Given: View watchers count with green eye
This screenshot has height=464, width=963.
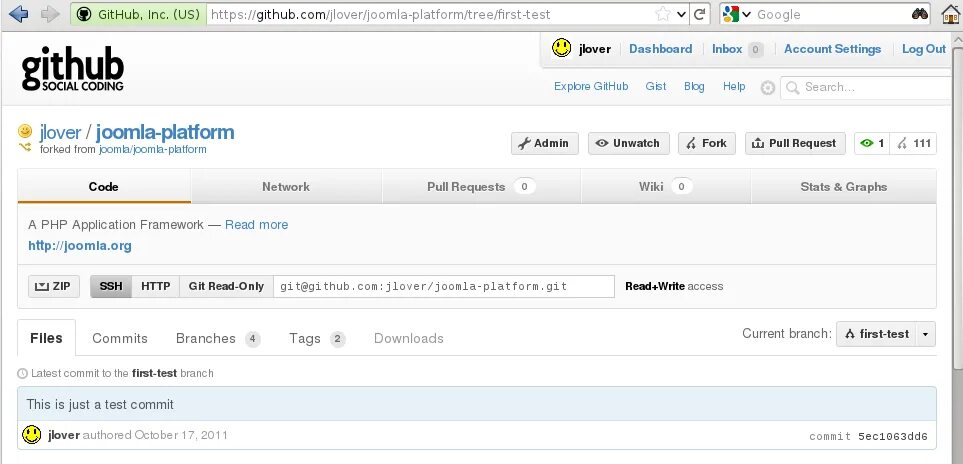Looking at the screenshot, I should [x=872, y=144].
